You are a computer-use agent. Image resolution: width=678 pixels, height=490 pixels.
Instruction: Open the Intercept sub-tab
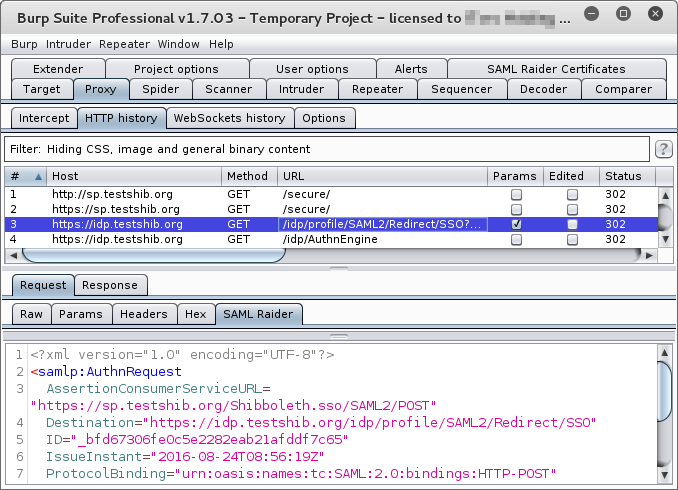pos(44,118)
